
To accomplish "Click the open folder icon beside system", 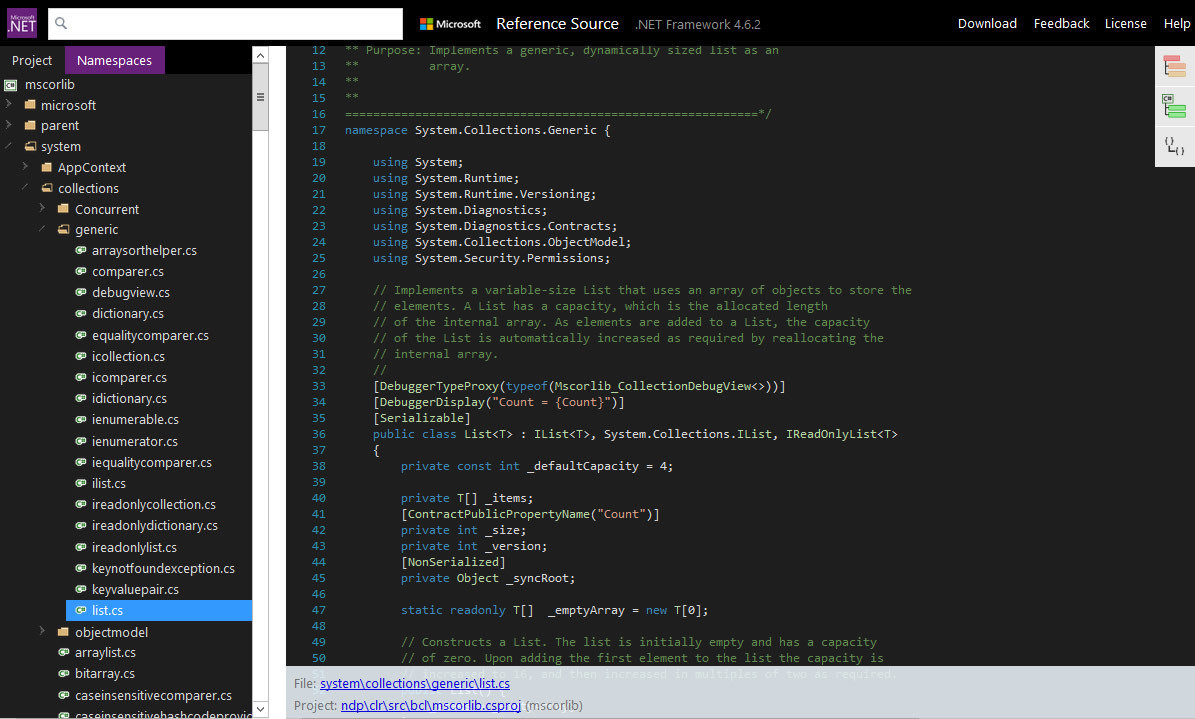I will coord(30,146).
